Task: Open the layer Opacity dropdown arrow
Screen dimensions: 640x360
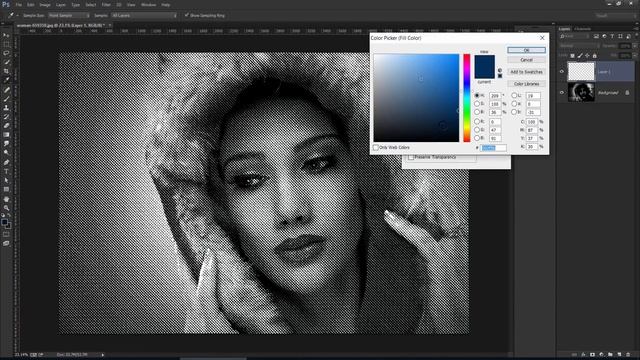Action: pos(634,46)
